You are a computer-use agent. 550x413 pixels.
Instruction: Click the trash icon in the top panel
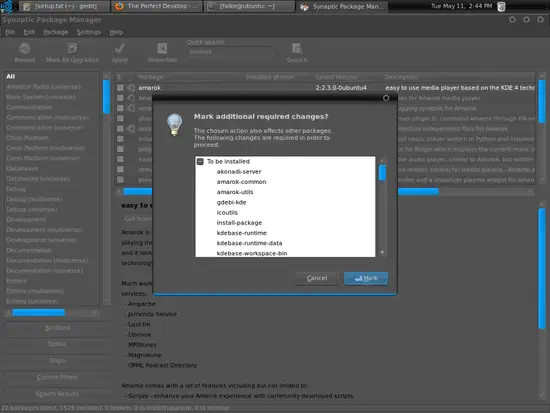click(x=501, y=6)
